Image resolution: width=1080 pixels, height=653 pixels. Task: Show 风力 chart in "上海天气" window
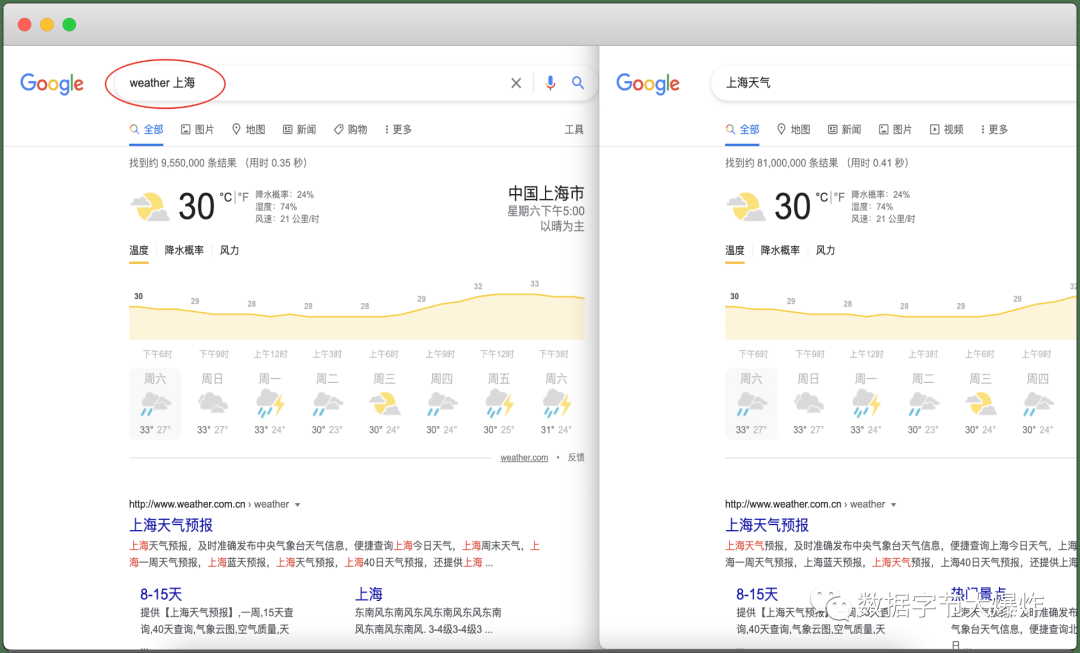(x=825, y=251)
